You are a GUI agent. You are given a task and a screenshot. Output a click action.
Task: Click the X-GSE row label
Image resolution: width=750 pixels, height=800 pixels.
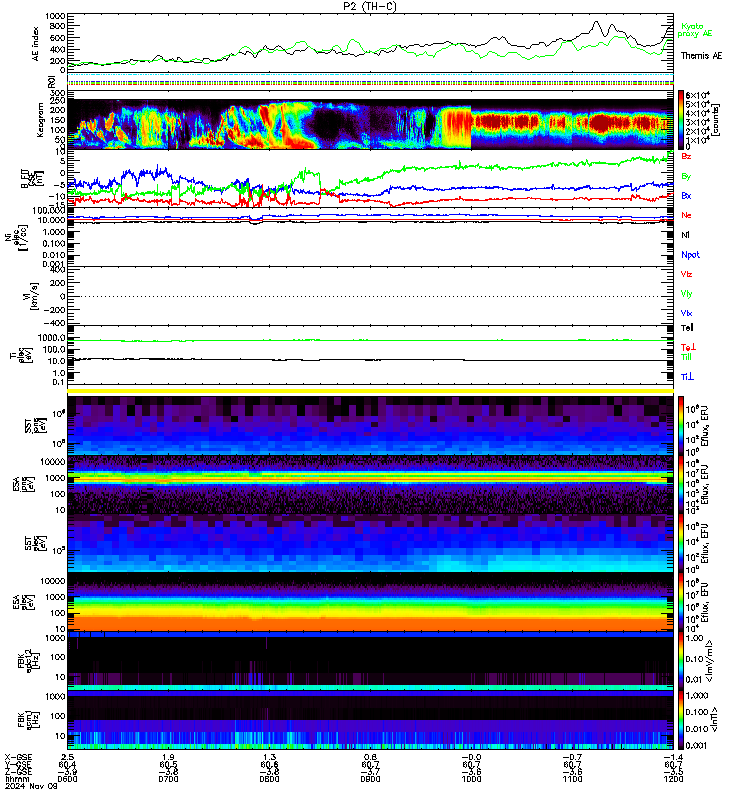pos(18,757)
